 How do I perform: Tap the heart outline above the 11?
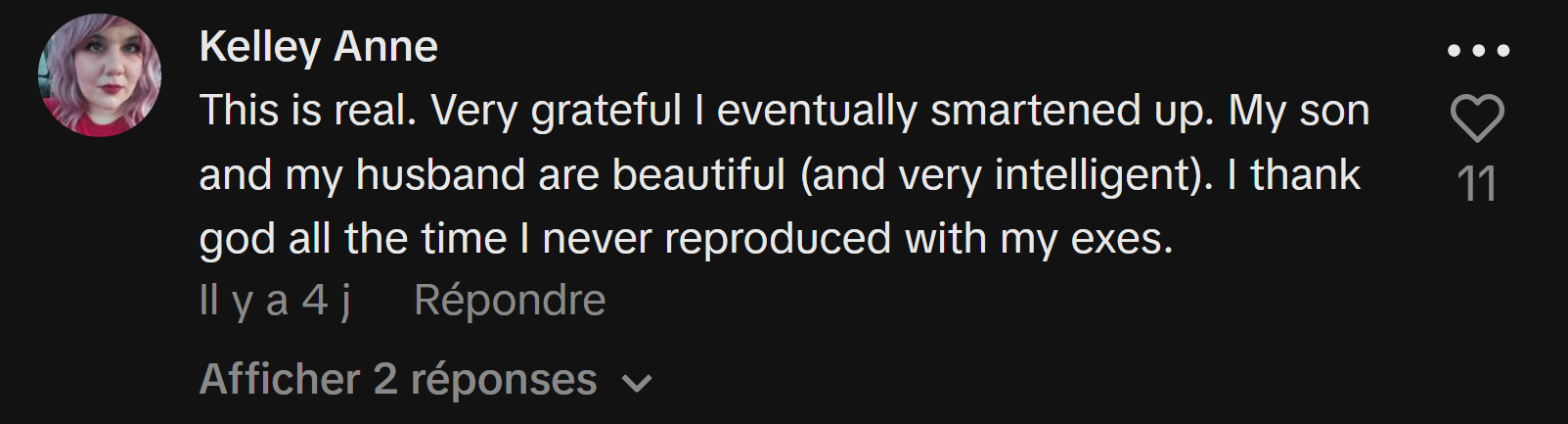click(x=1476, y=118)
